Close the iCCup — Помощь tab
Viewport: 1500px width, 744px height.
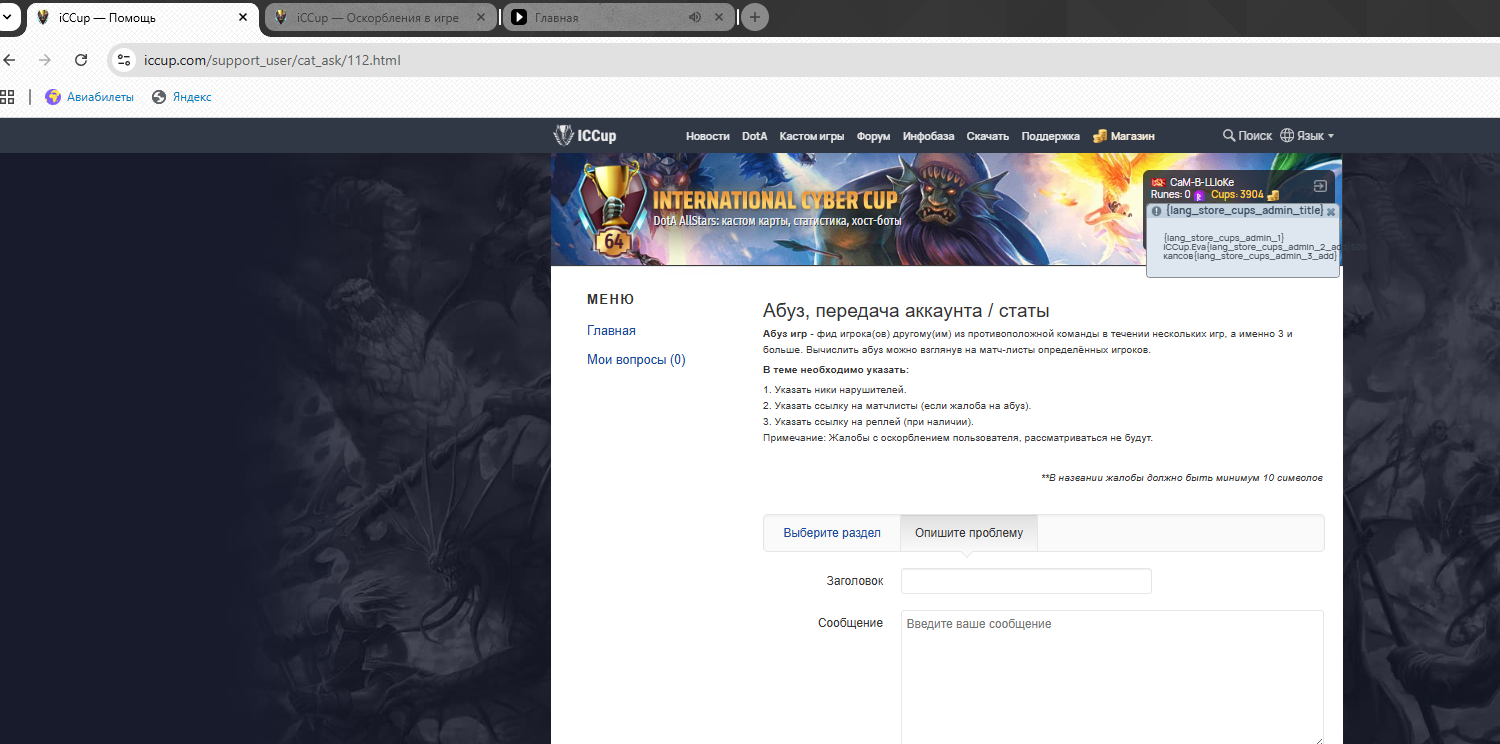click(x=242, y=17)
